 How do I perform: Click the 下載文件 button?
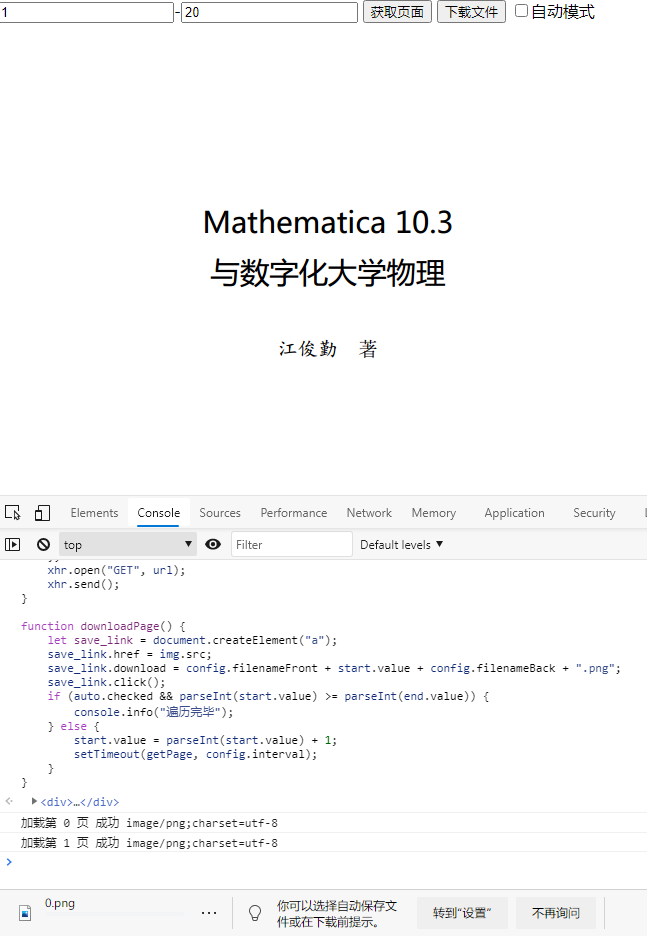[x=471, y=12]
